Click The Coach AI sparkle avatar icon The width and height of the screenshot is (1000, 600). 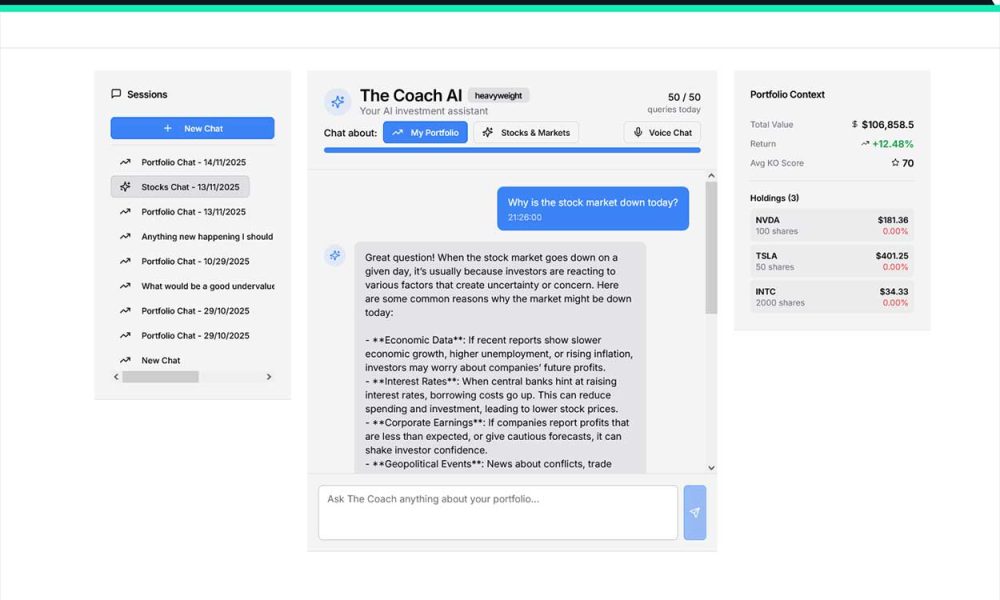coord(337,102)
